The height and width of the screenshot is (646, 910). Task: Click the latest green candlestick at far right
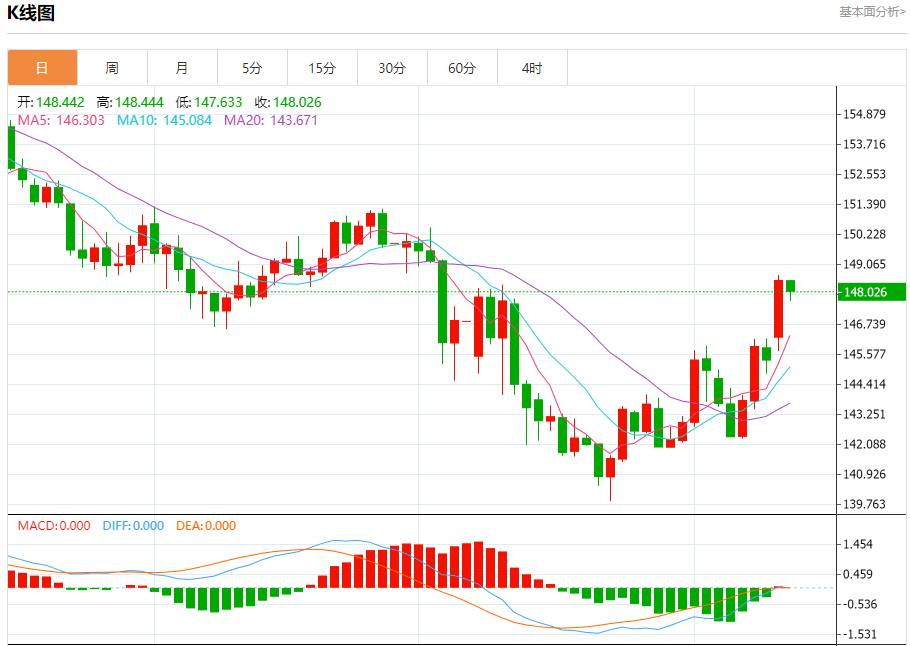coord(790,286)
